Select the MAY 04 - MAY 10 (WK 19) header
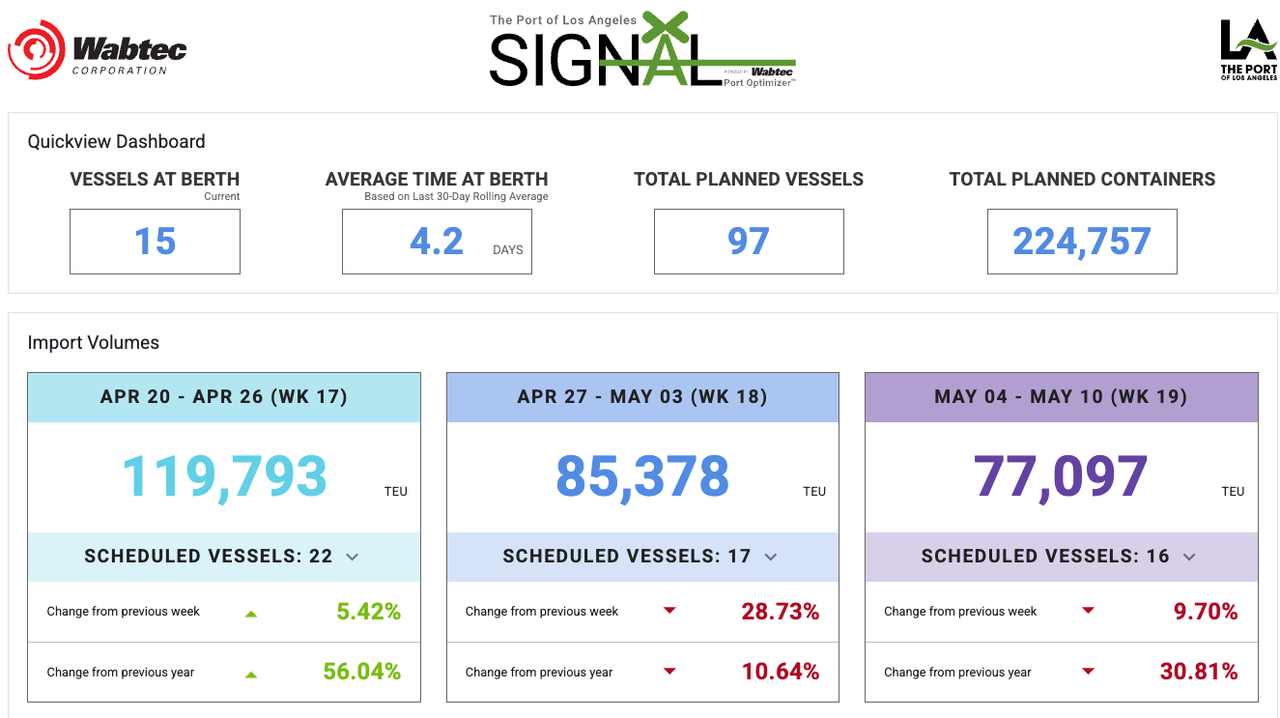This screenshot has height=718, width=1280. point(1061,397)
